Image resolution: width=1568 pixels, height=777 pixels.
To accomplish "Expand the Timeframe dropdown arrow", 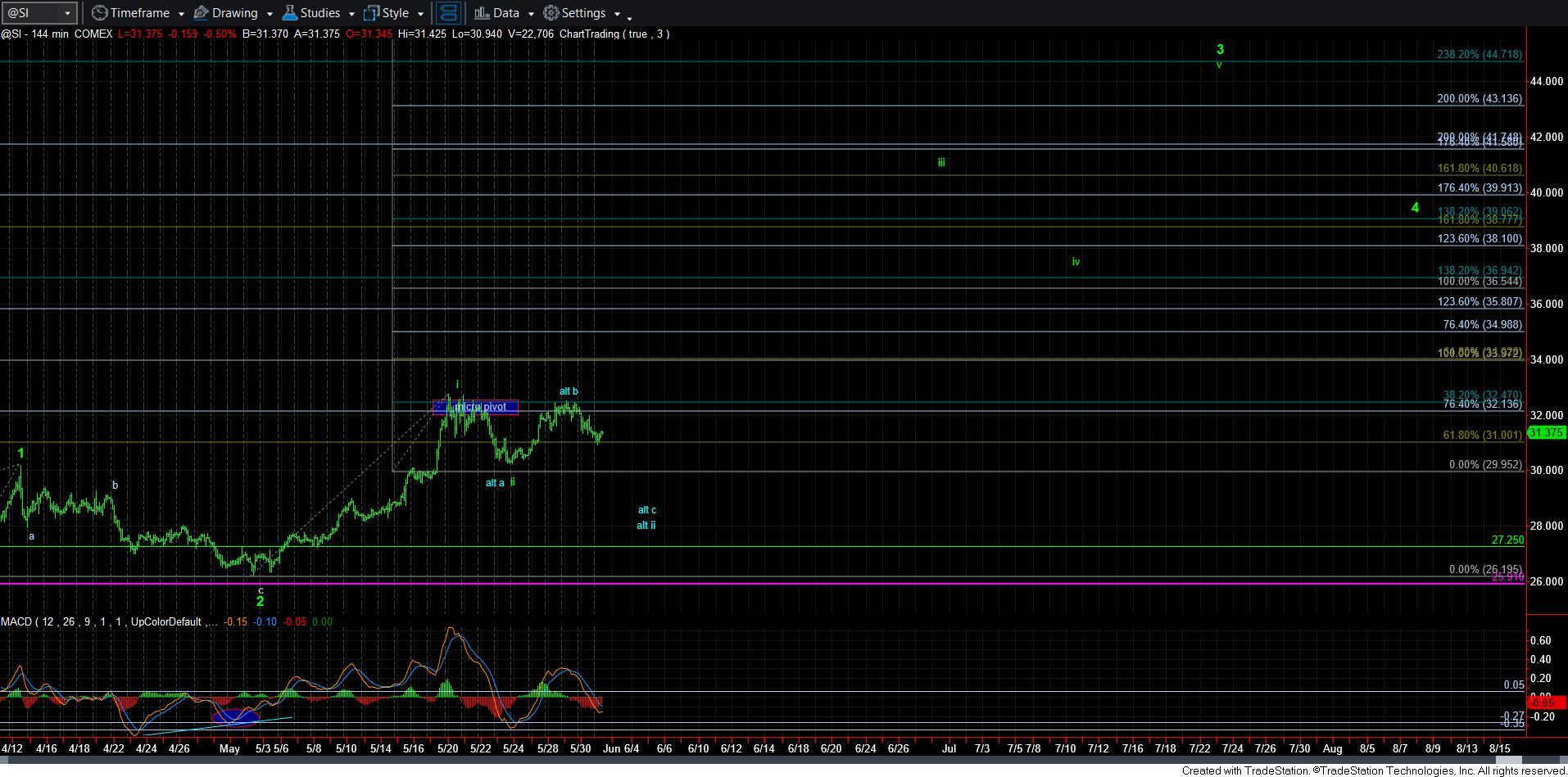I will (x=181, y=14).
